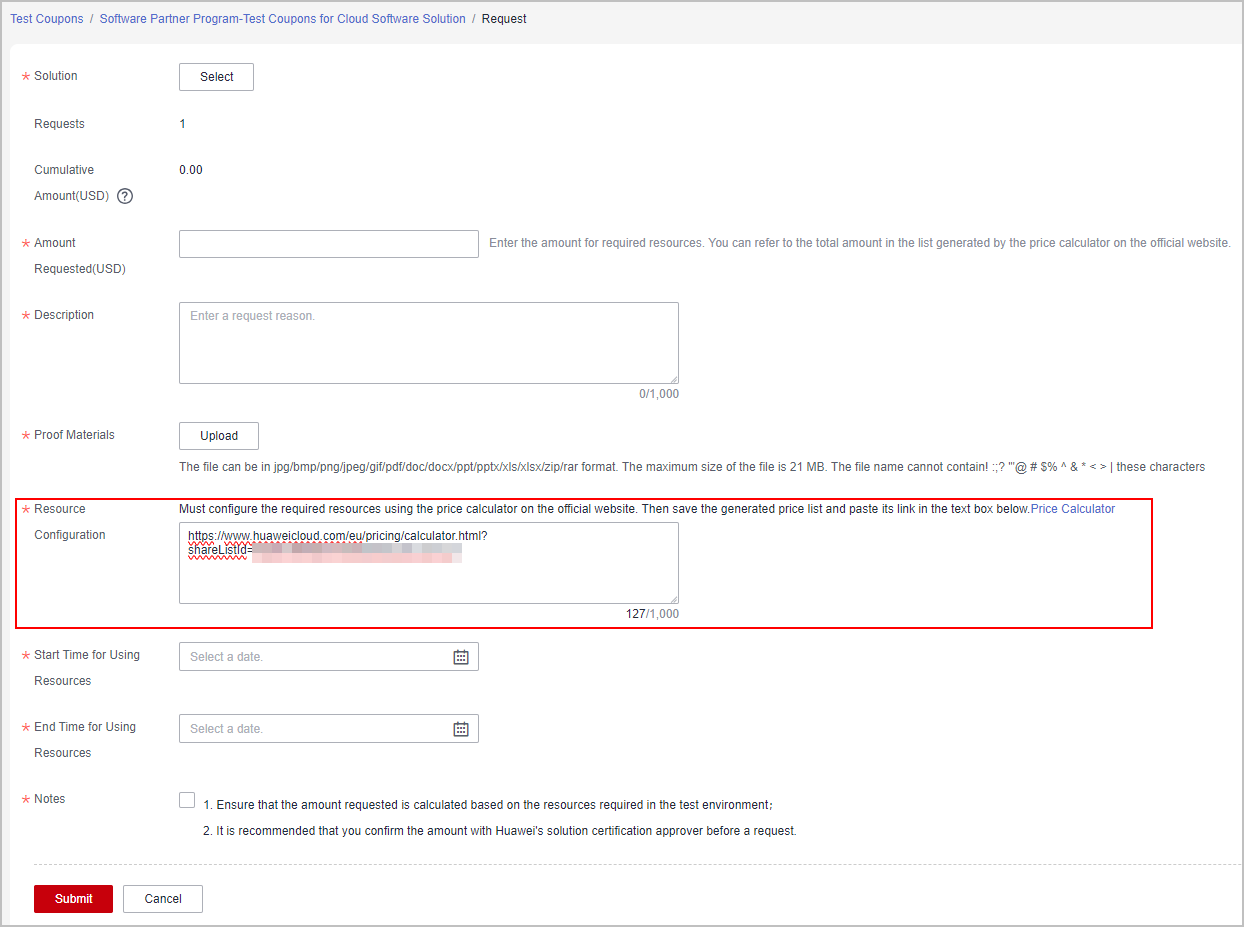Click the Start Time calendar icon
Image resolution: width=1244 pixels, height=927 pixels.
click(x=461, y=657)
